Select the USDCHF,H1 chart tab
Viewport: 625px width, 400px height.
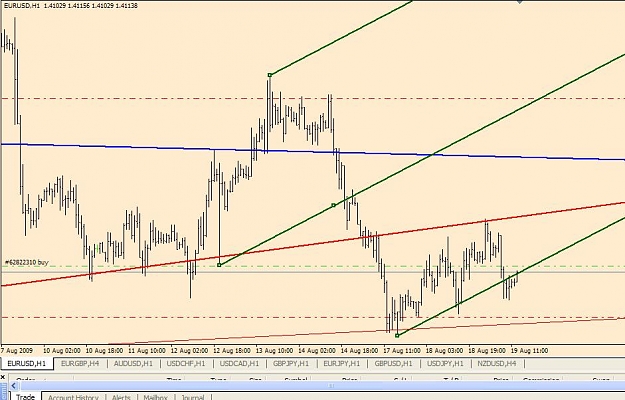[186, 363]
